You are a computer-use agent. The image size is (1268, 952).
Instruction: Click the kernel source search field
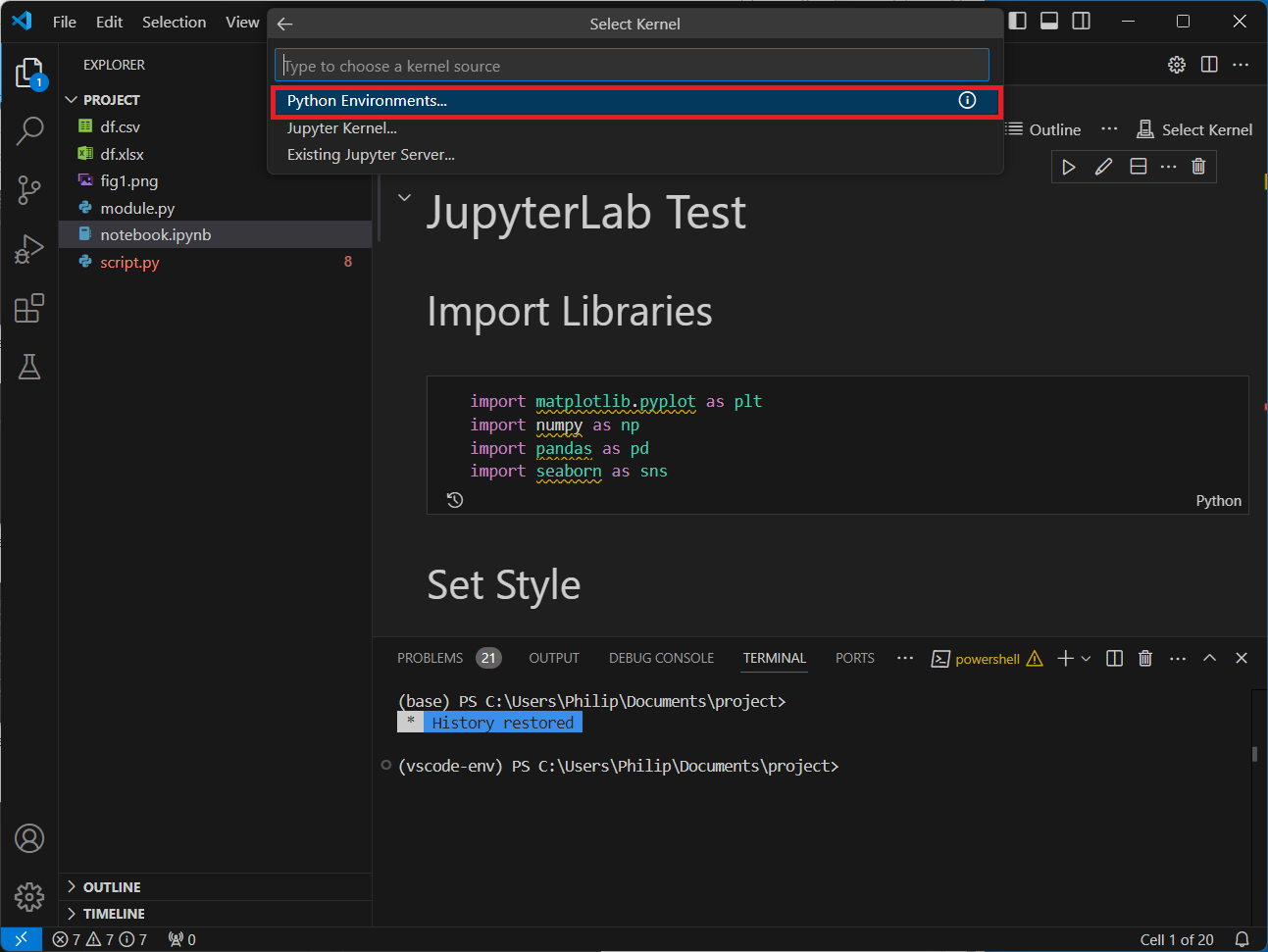[632, 66]
